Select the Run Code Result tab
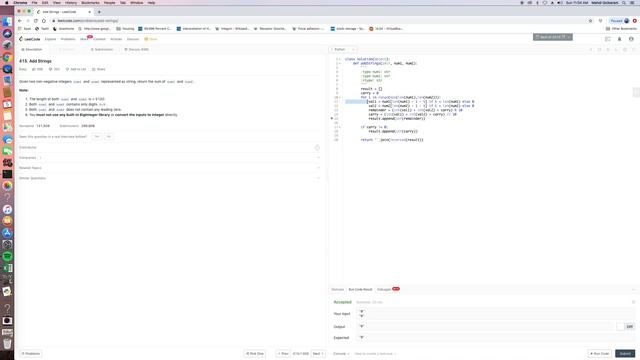The image size is (640, 360). click(x=360, y=289)
